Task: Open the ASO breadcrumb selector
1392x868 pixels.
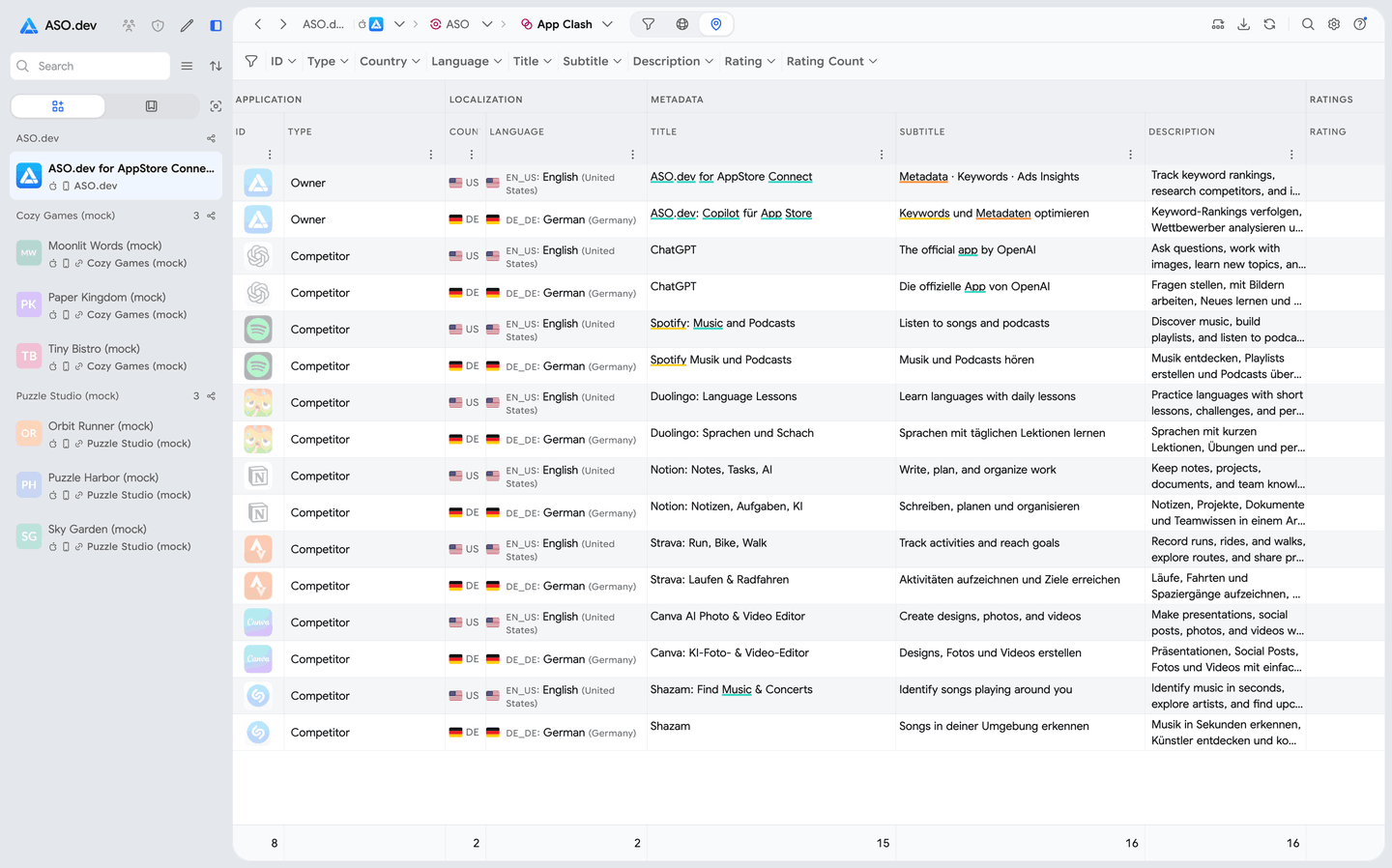Action: pos(460,24)
